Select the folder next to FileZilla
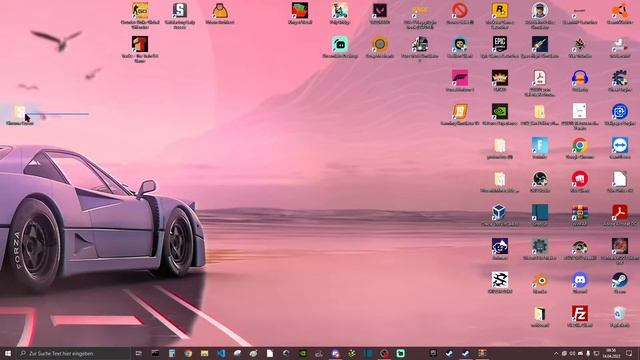 (540, 316)
